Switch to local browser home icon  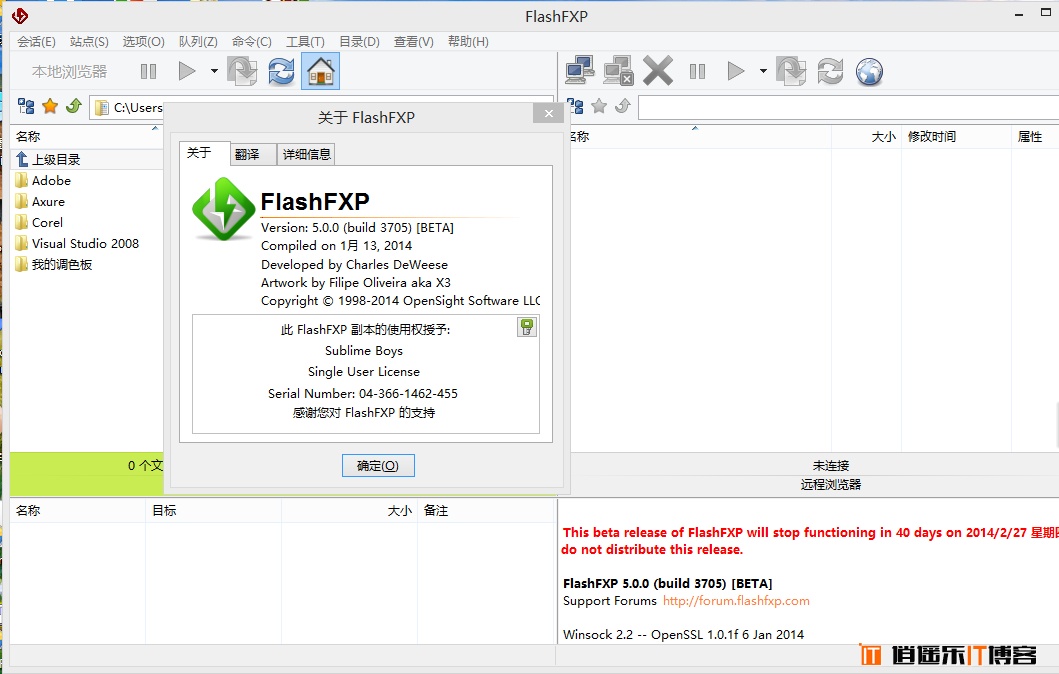[x=321, y=71]
